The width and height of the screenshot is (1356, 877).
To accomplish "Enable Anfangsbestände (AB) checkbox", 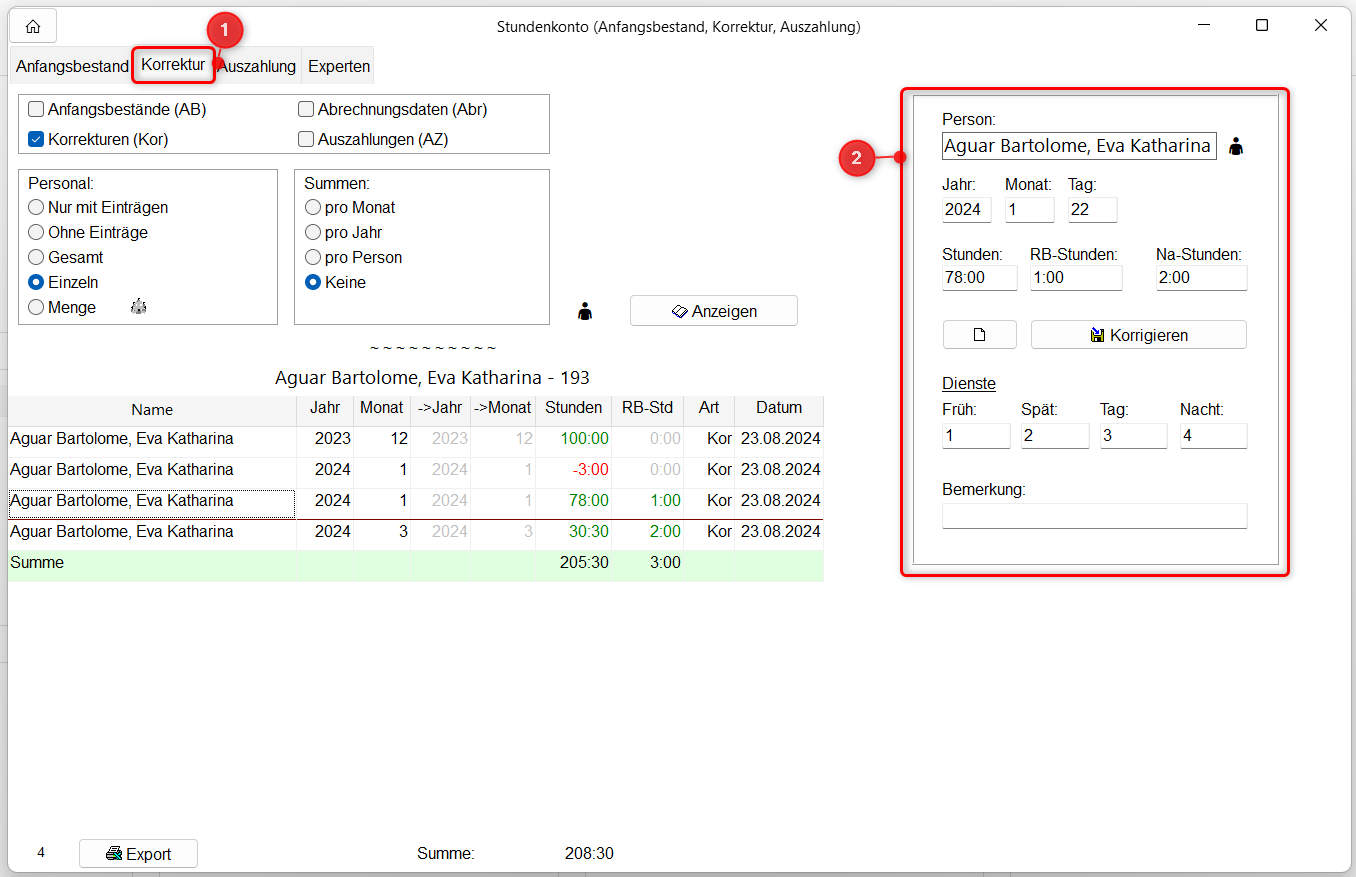I will [x=37, y=110].
